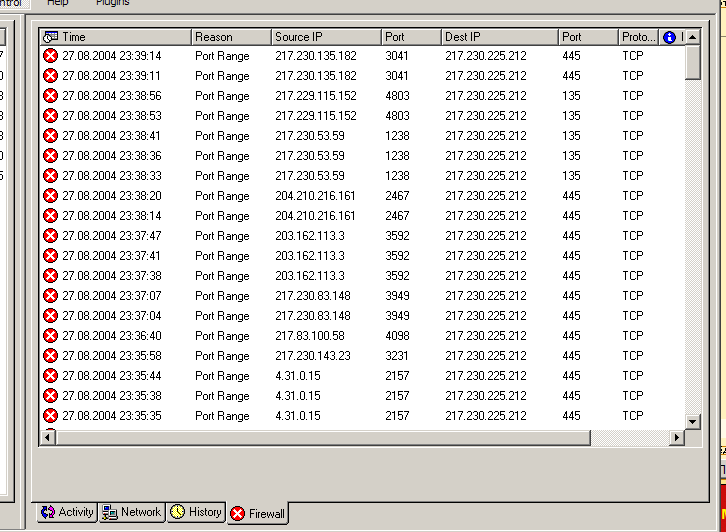Click blocked icon for 23:38:14 entry

click(50, 216)
